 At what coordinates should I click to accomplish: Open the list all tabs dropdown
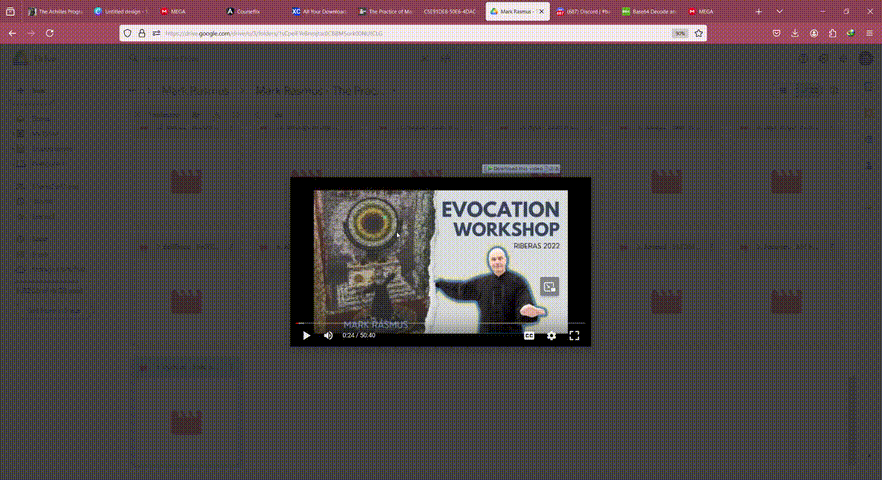click(x=779, y=11)
